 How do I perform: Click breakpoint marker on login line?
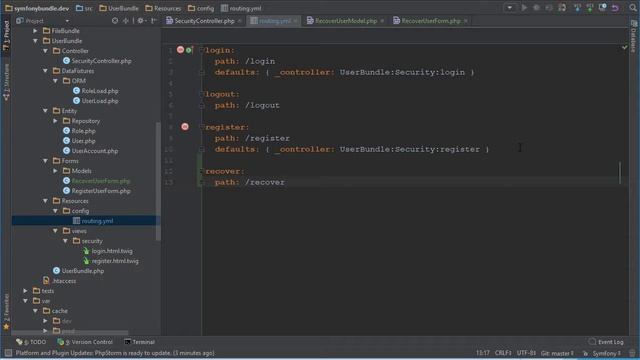coord(180,50)
